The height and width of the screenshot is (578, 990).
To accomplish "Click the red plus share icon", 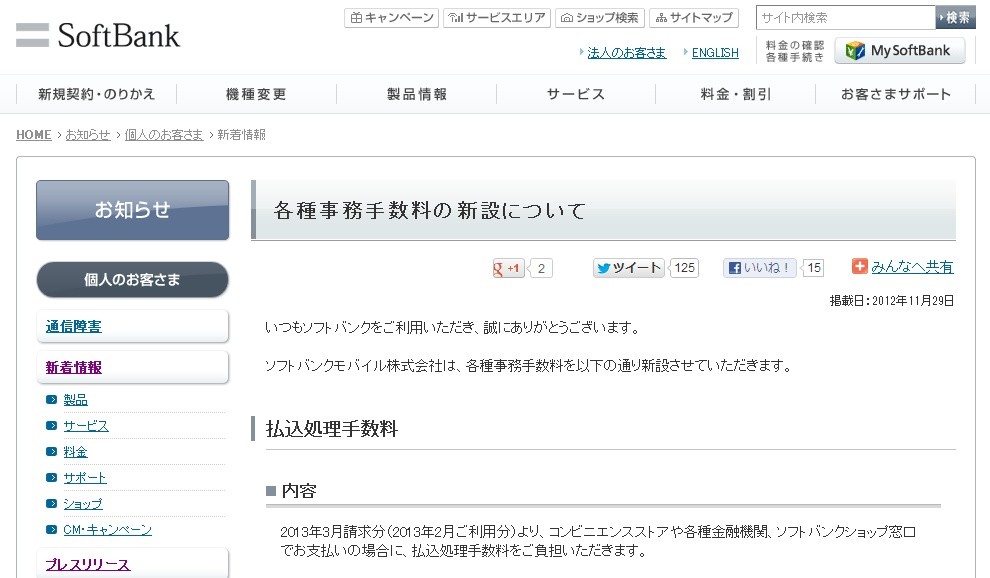I will point(859,267).
